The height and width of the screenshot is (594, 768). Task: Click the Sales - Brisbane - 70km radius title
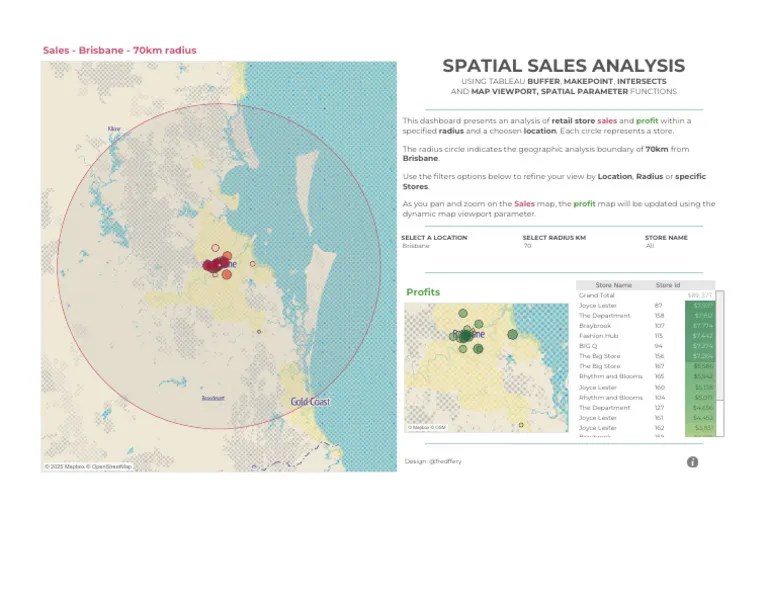pos(120,50)
